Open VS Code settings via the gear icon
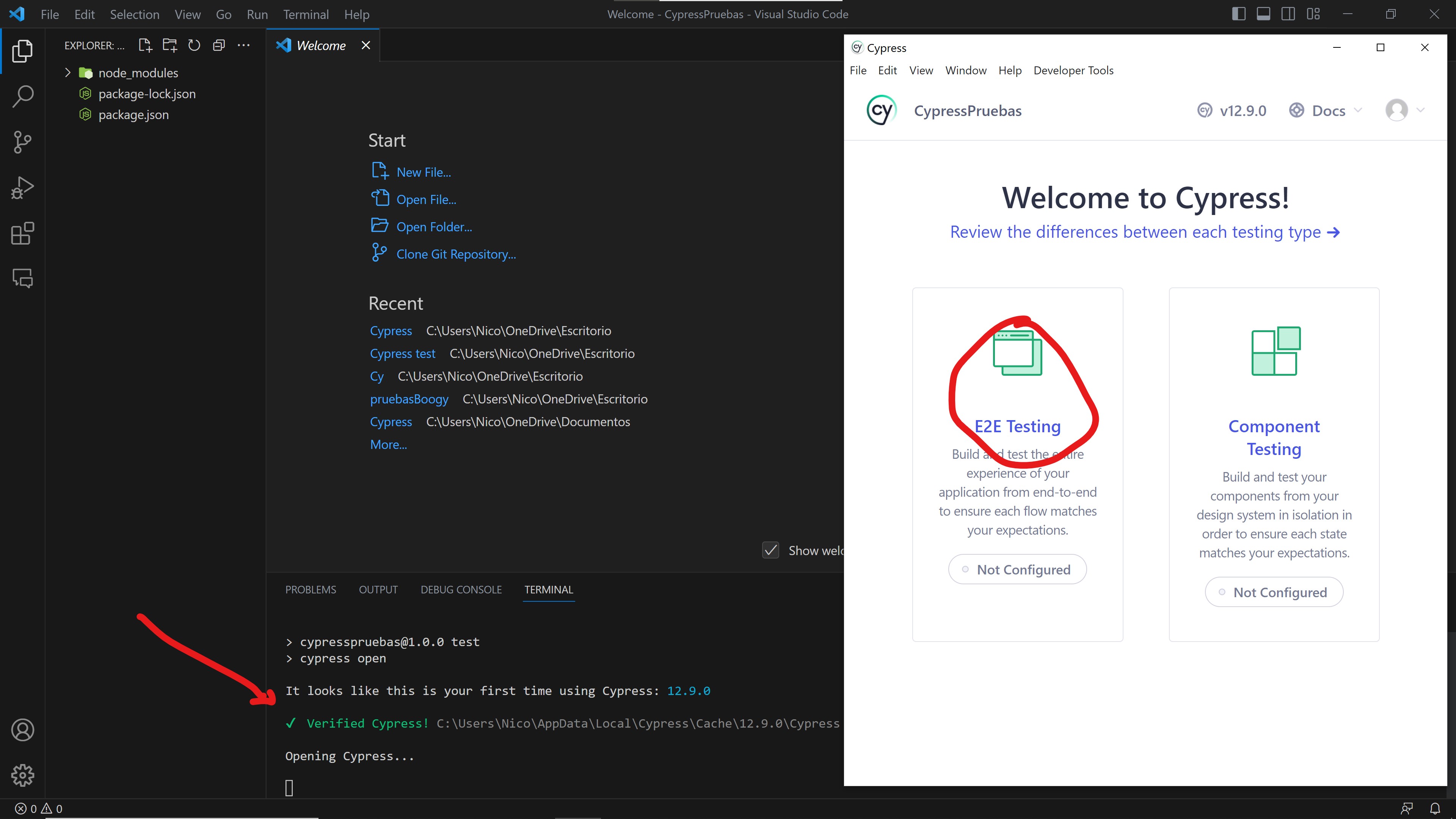1456x819 pixels. click(23, 775)
